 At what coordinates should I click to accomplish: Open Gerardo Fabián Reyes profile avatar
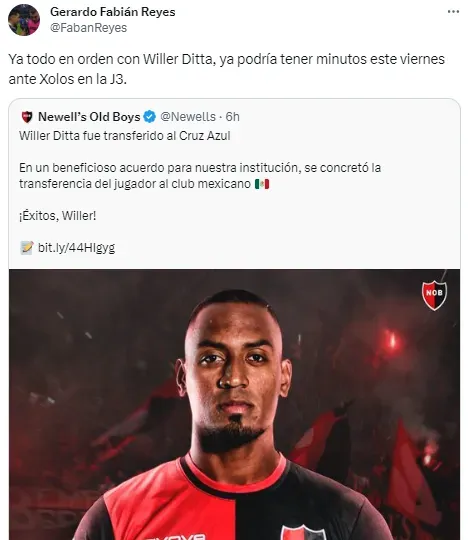point(24,20)
